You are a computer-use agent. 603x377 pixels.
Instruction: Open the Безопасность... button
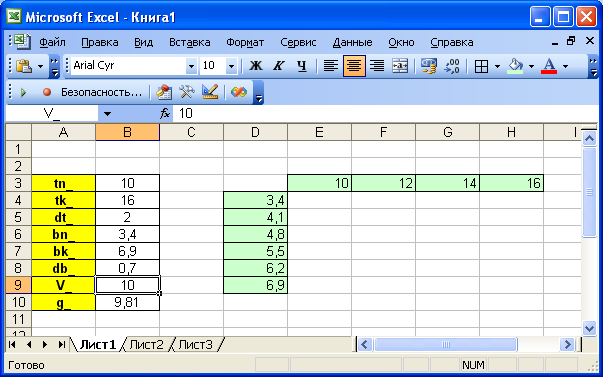tap(102, 92)
